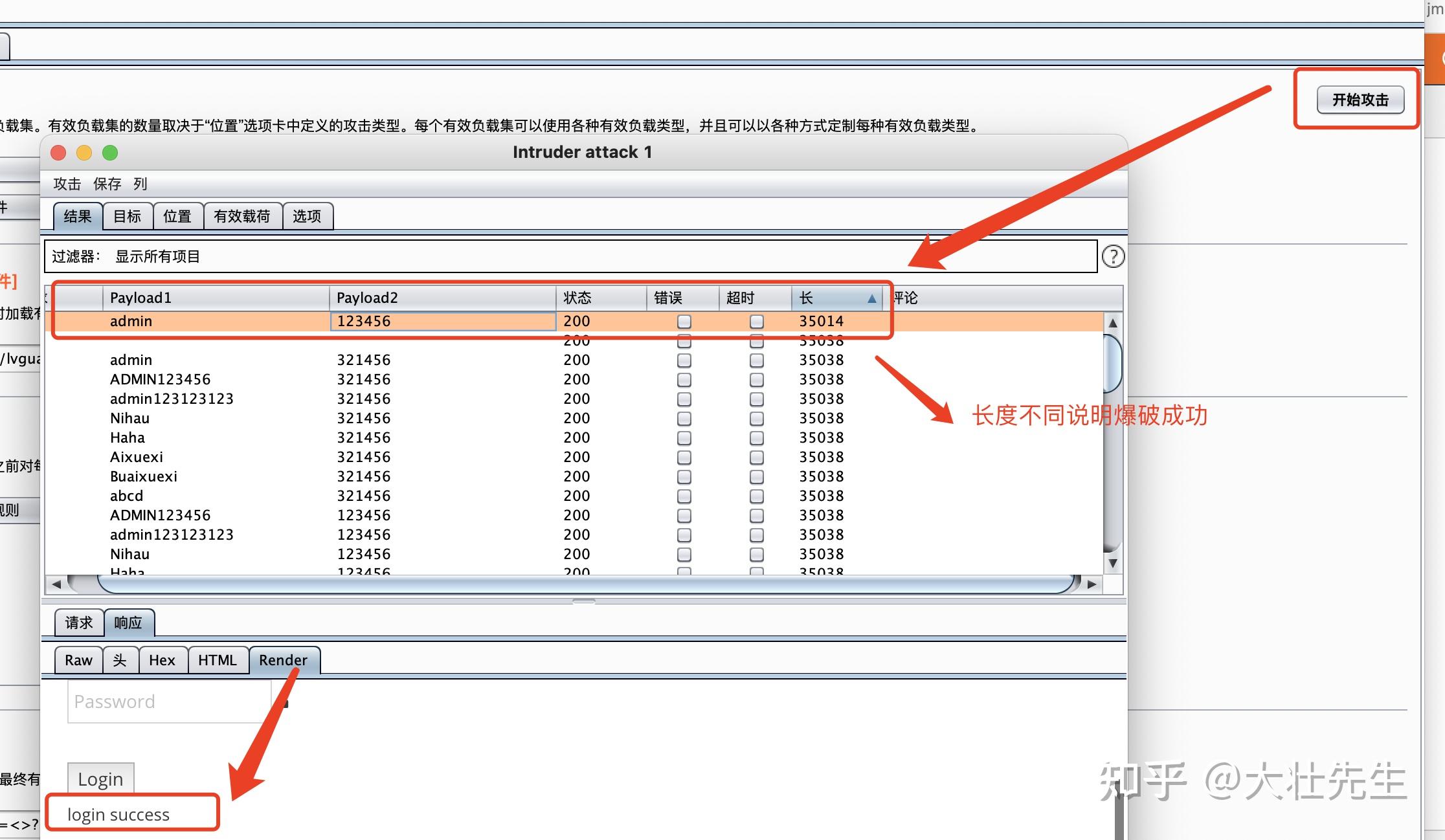Select Payload2 cell 123456 in highlighted admin row

coord(443,322)
